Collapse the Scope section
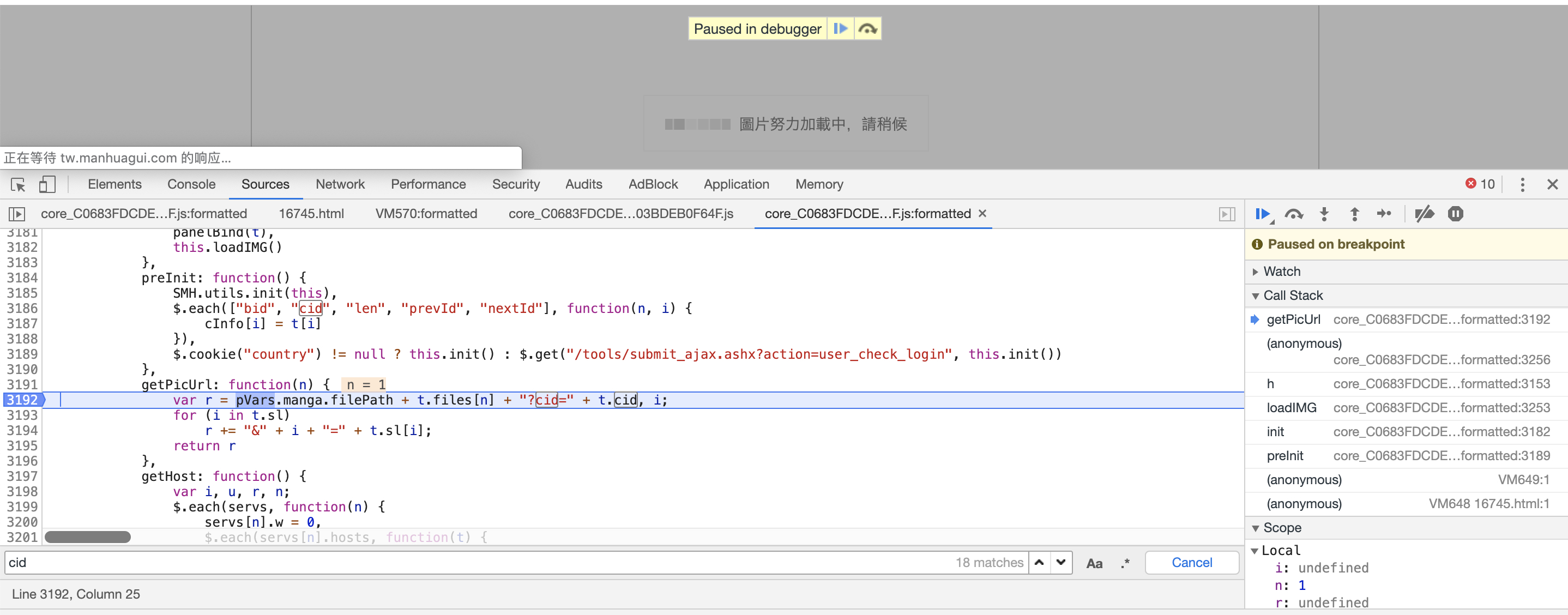 (x=1282, y=528)
